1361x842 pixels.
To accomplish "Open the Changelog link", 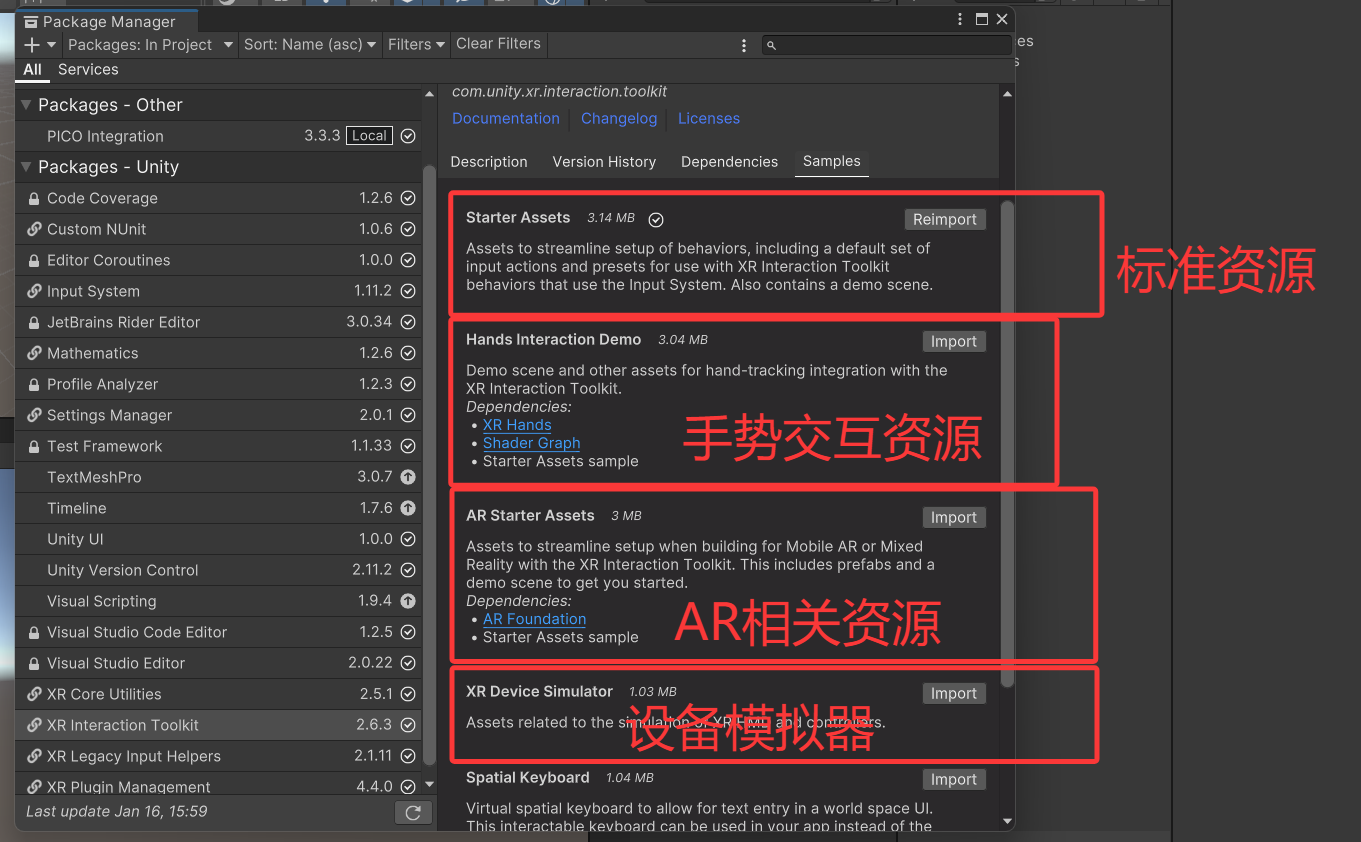I will point(619,118).
